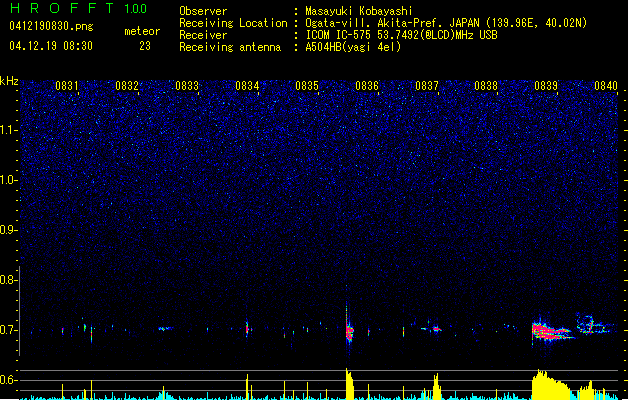The height and width of the screenshot is (400, 629).
Task: Click the 0836 time marker
Action: tap(367, 86)
